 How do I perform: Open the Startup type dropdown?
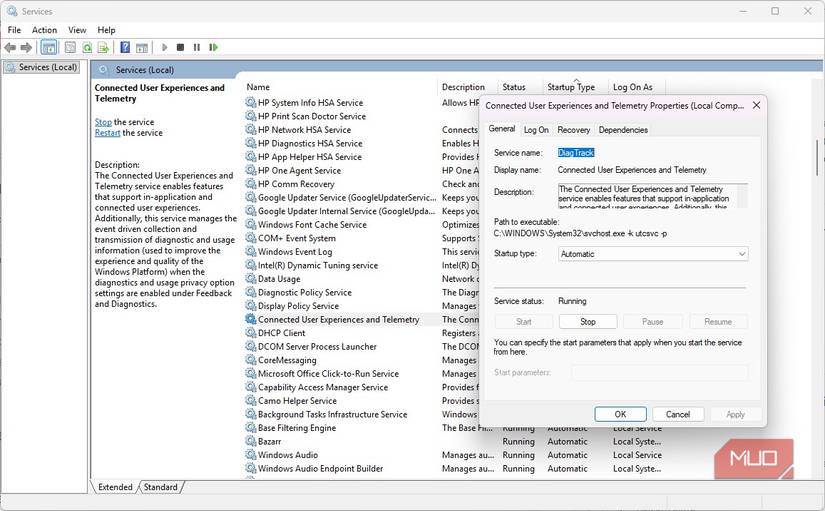(x=653, y=254)
